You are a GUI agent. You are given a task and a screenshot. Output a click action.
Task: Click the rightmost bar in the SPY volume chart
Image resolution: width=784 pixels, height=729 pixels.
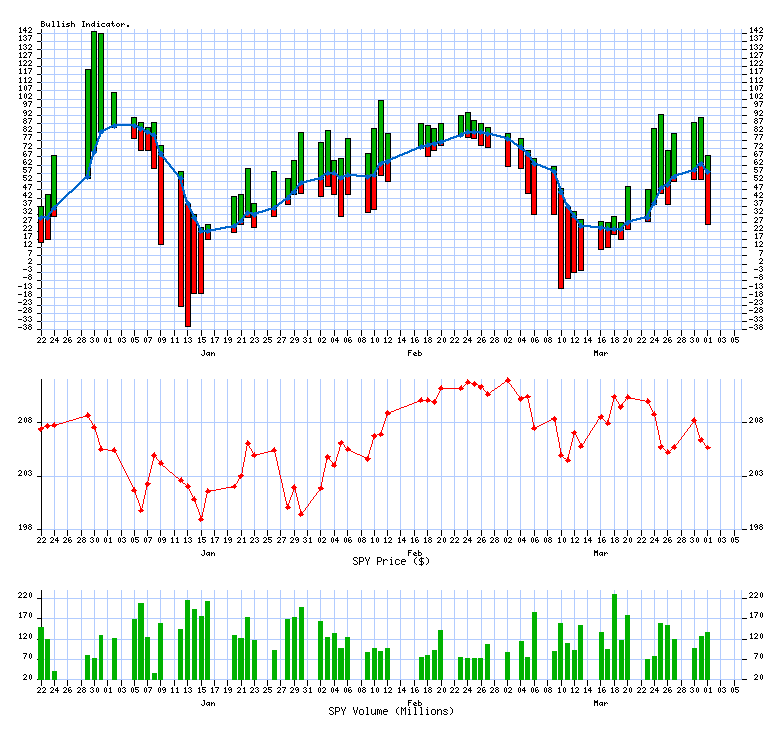coord(708,655)
